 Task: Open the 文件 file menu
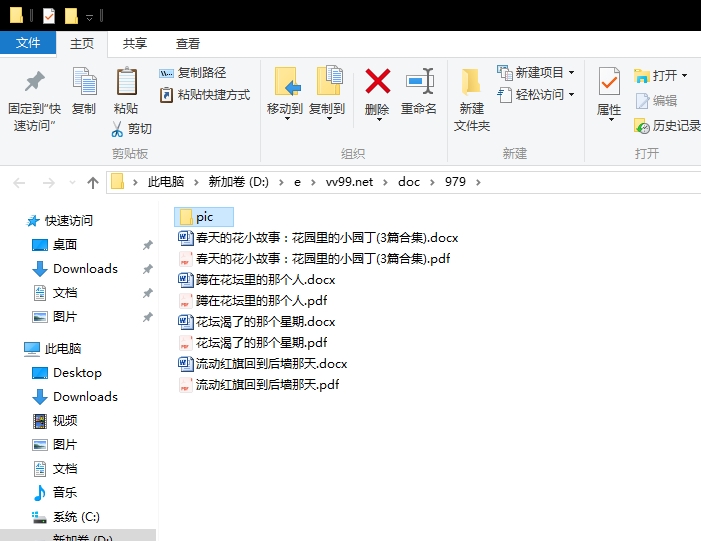point(28,43)
